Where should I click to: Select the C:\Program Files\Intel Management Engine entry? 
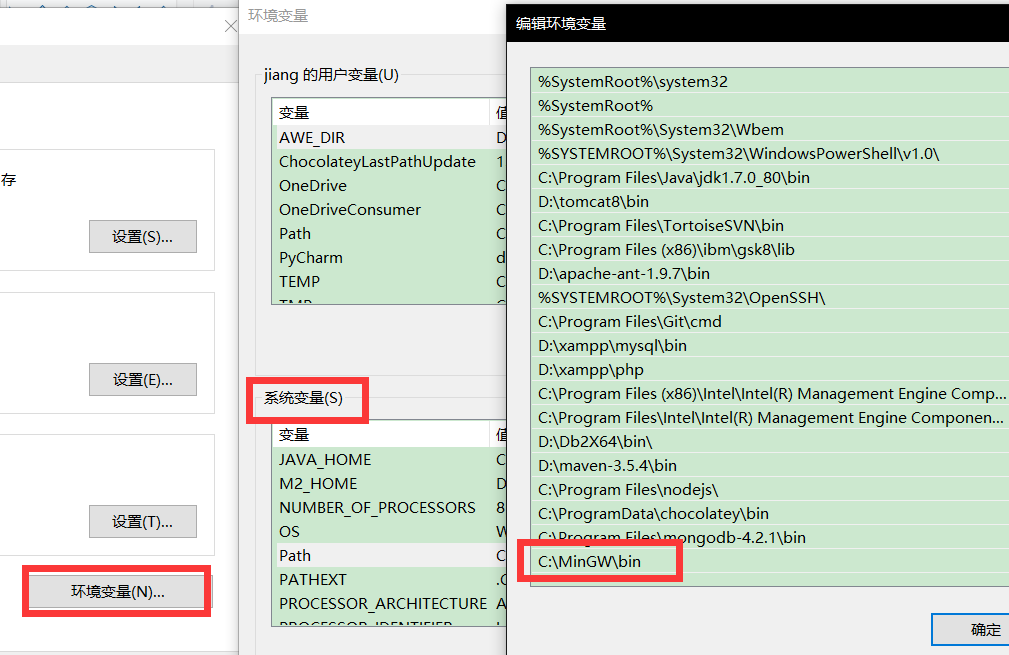pyautogui.click(x=770, y=418)
